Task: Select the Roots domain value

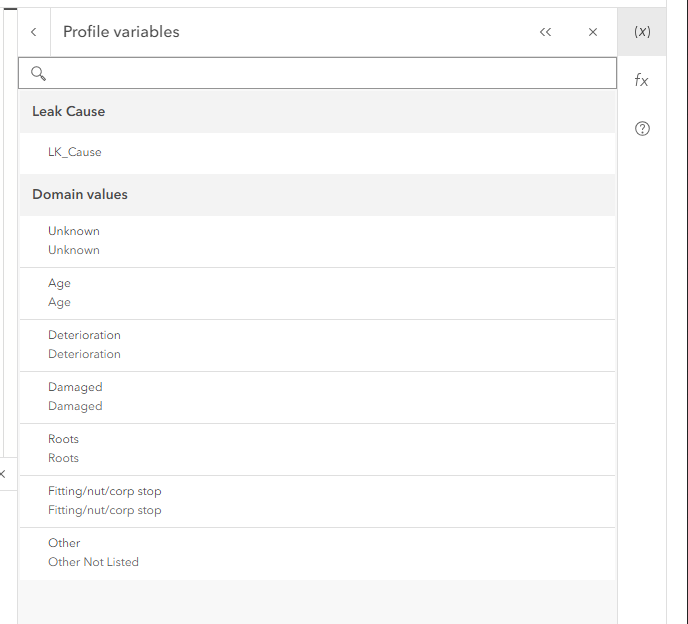Action: [63, 449]
